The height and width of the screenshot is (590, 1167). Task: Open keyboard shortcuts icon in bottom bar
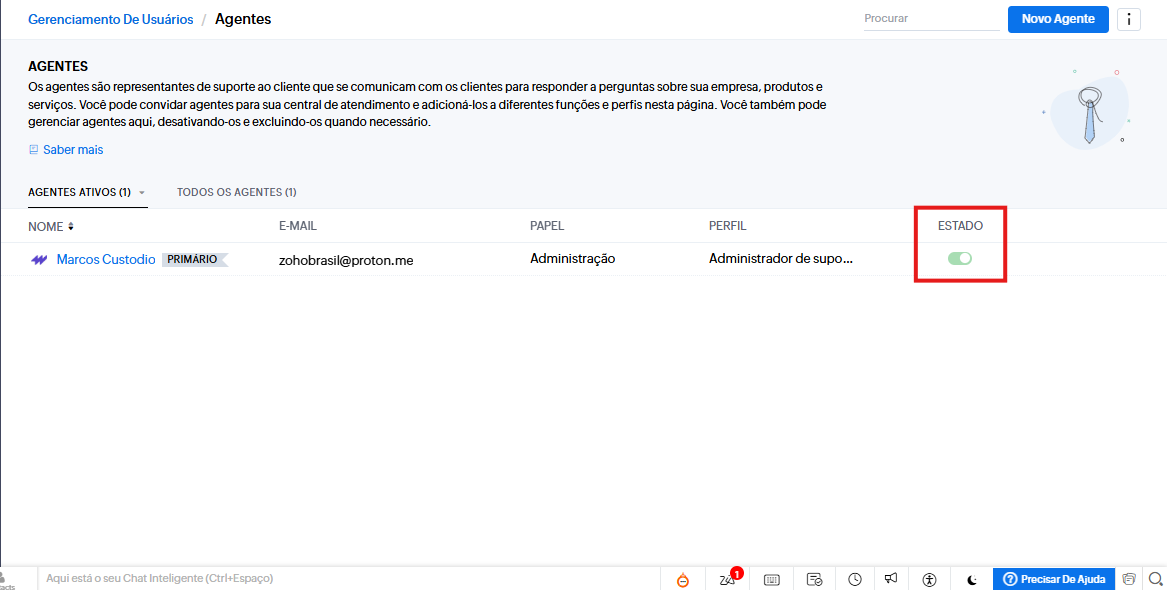(772, 580)
